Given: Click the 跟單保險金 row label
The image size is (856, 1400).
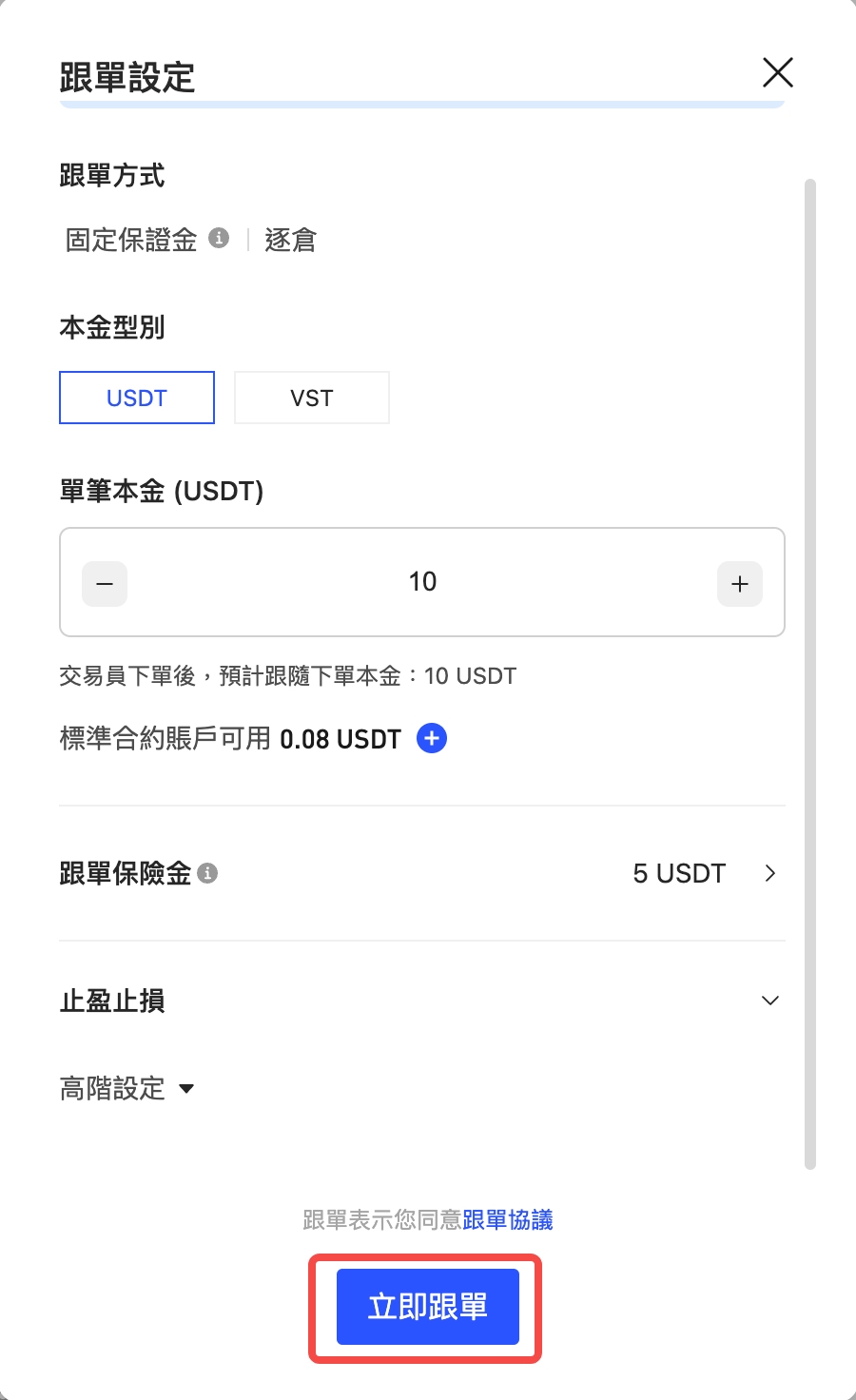Looking at the screenshot, I should [126, 873].
